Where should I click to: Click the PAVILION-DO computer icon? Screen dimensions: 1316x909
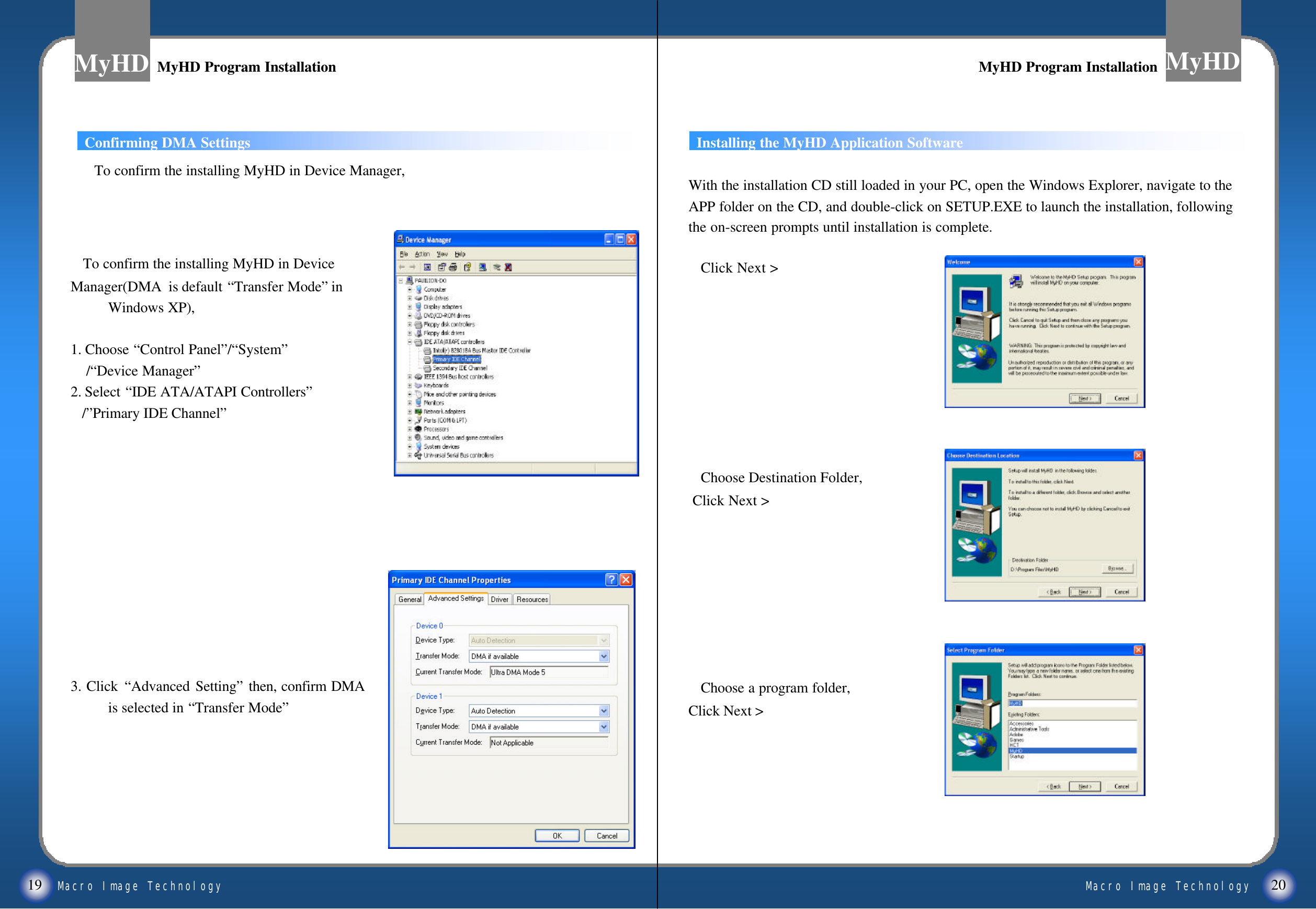click(410, 281)
